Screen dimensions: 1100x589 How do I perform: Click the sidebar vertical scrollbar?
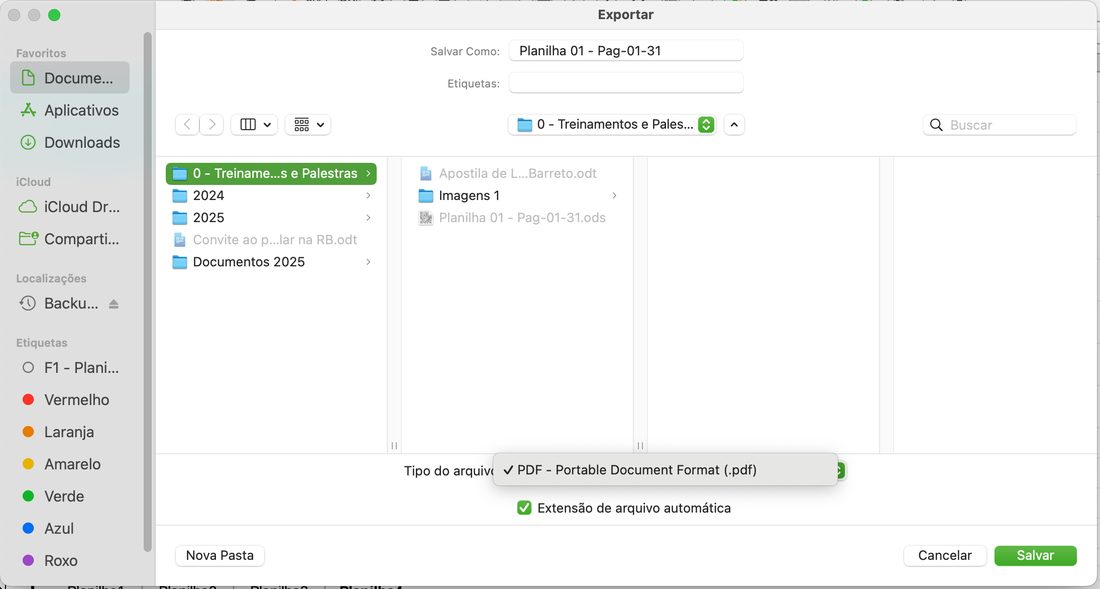(147, 291)
